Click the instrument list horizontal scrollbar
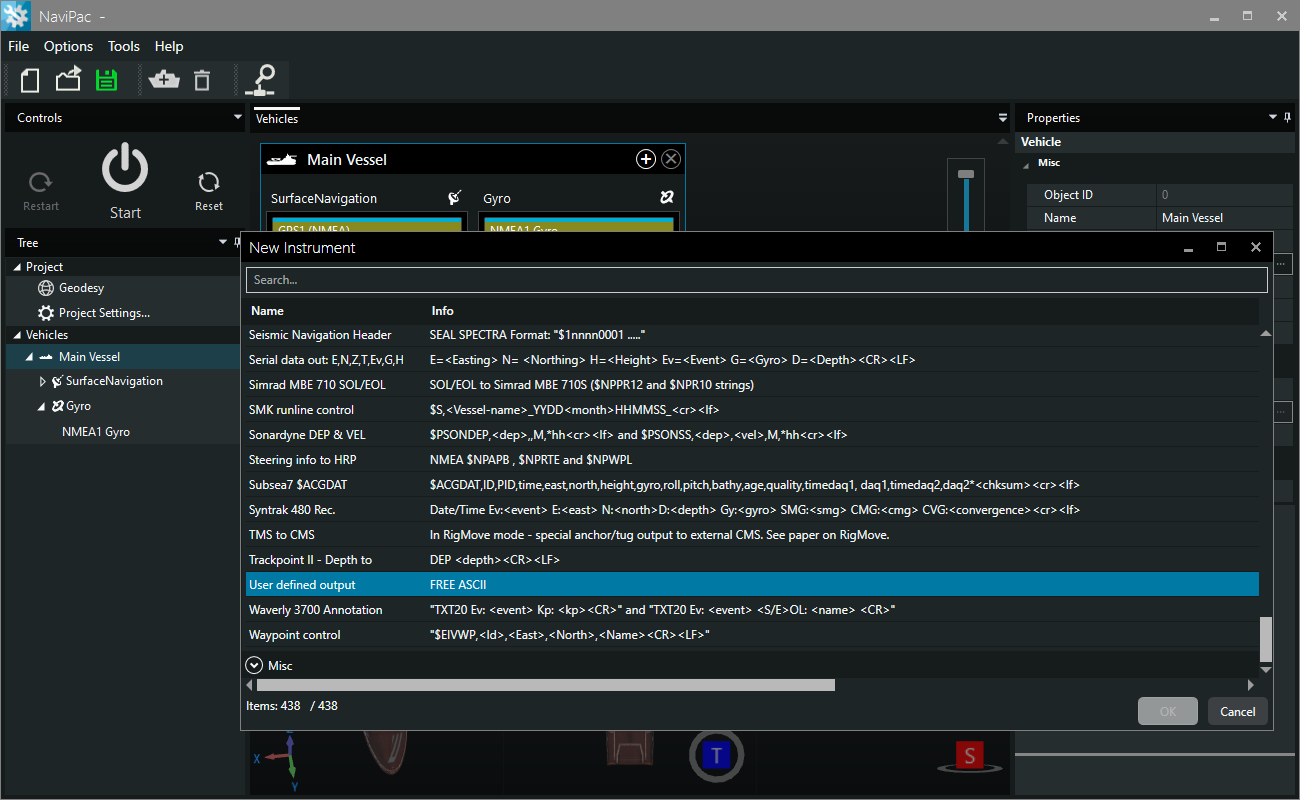Screen dimensions: 1300x800 click(x=546, y=685)
